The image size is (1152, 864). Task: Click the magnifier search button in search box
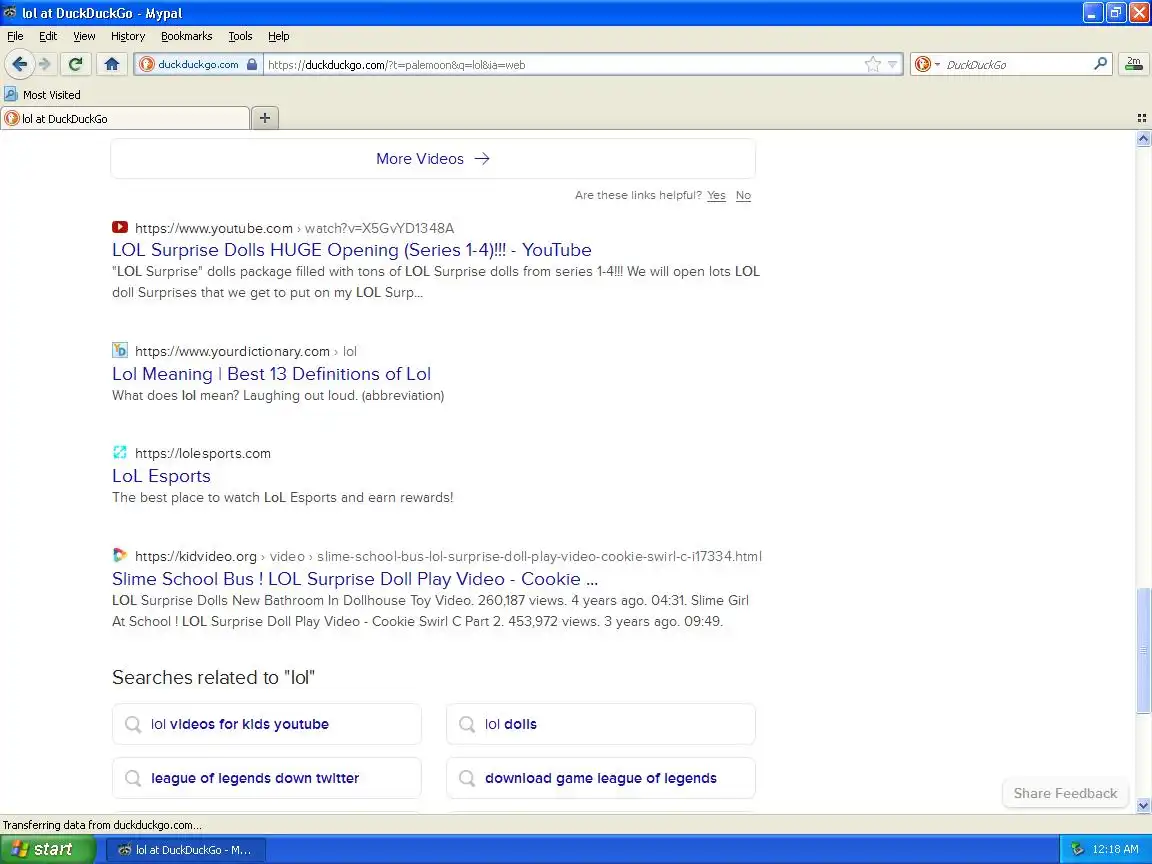coord(1100,64)
